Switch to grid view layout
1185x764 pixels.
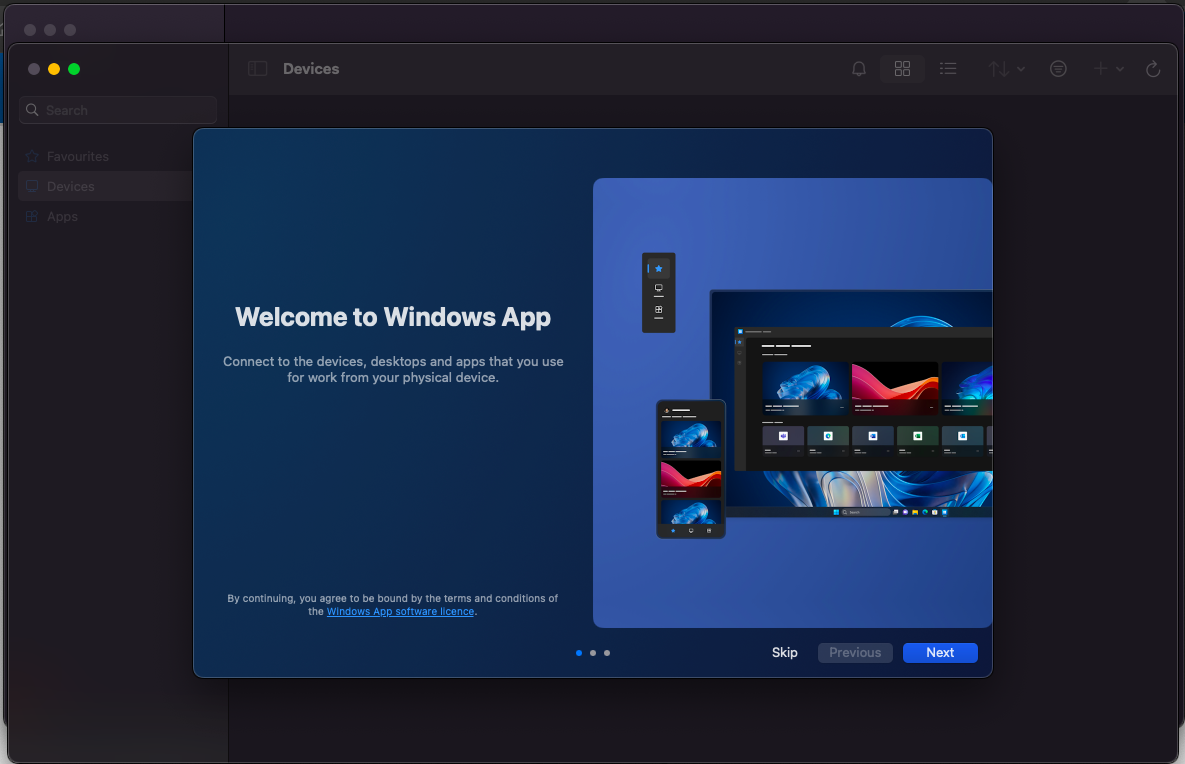(x=902, y=69)
